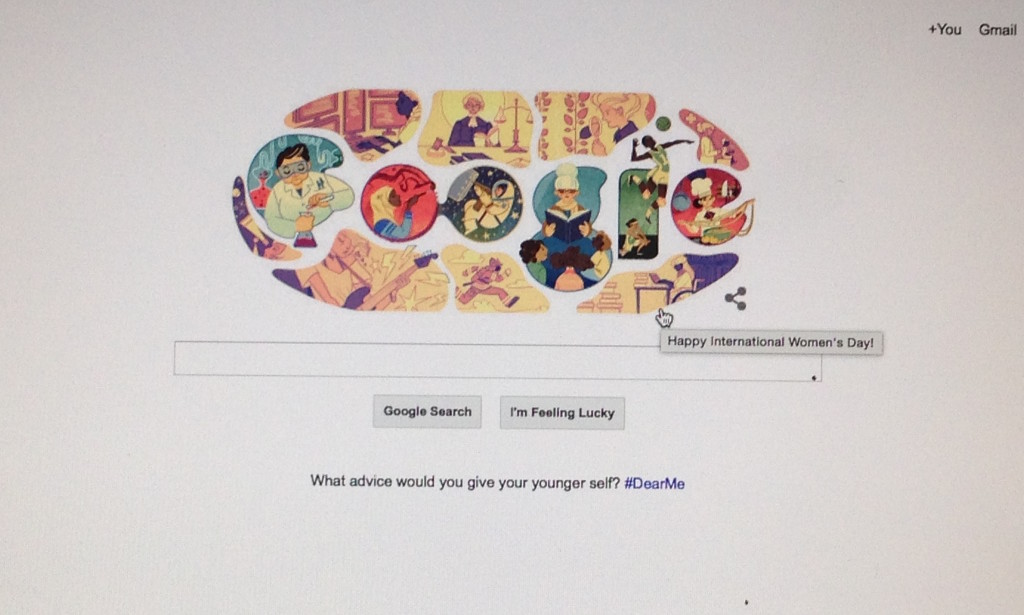
Task: Select the running girl illustration
Action: (493, 279)
